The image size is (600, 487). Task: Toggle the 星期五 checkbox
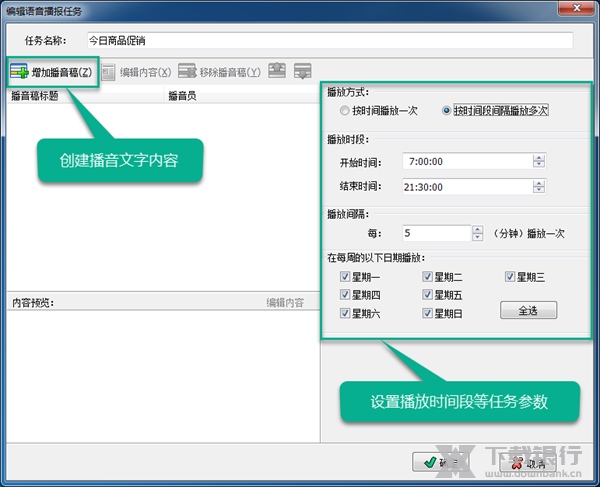coord(428,295)
